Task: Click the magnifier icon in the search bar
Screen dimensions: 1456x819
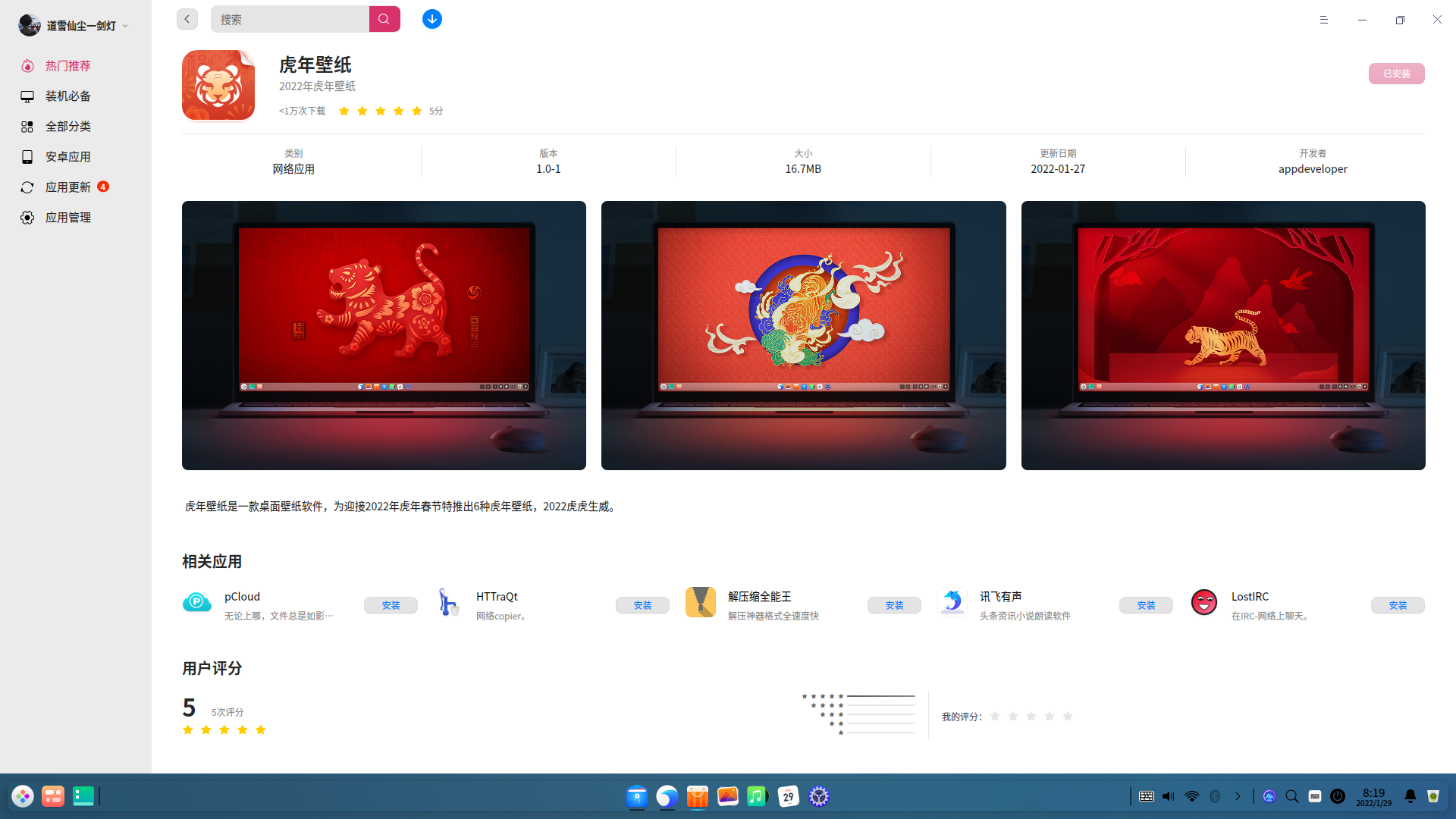Action: point(384,18)
